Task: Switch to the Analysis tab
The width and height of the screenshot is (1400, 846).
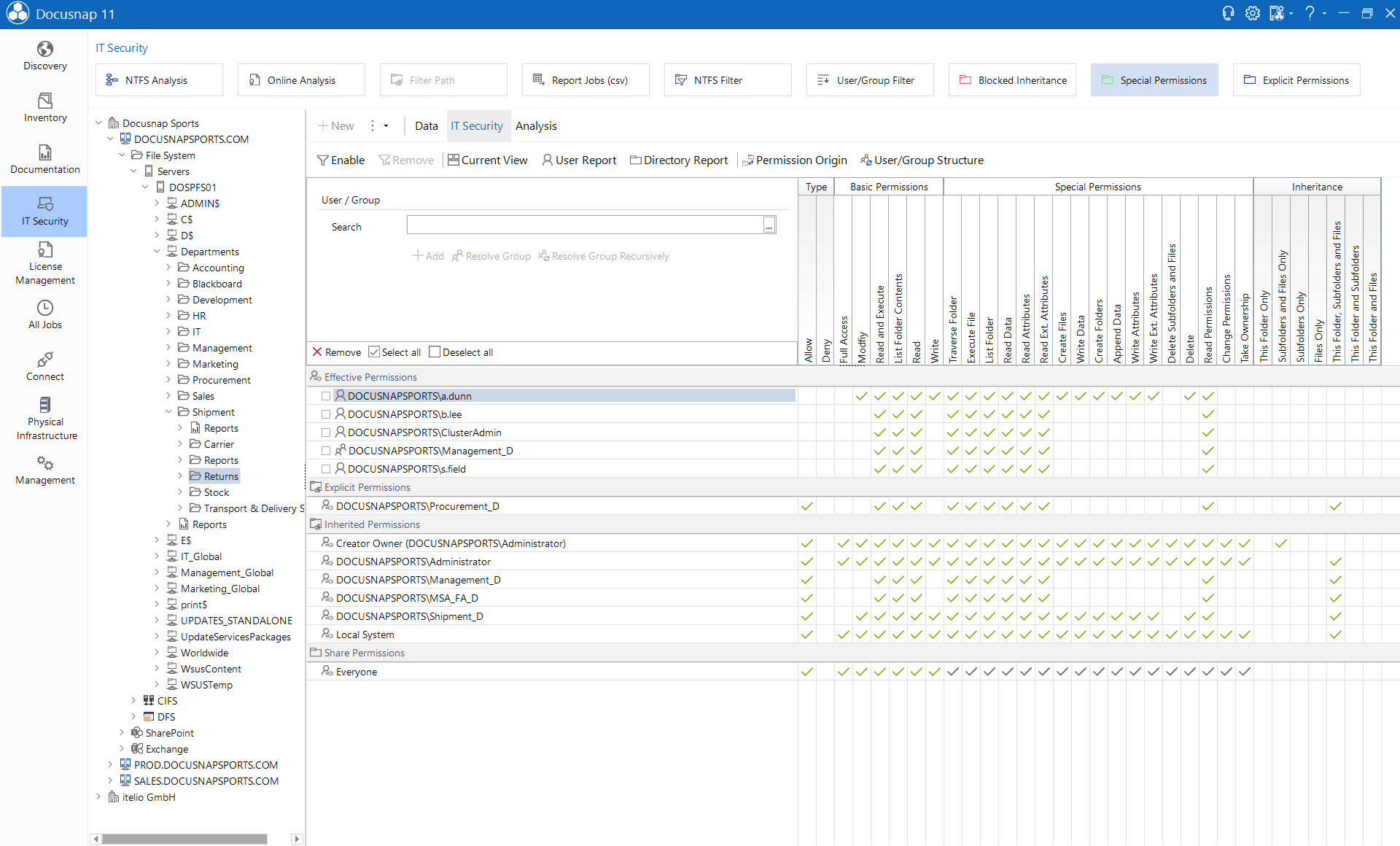Action: [536, 126]
